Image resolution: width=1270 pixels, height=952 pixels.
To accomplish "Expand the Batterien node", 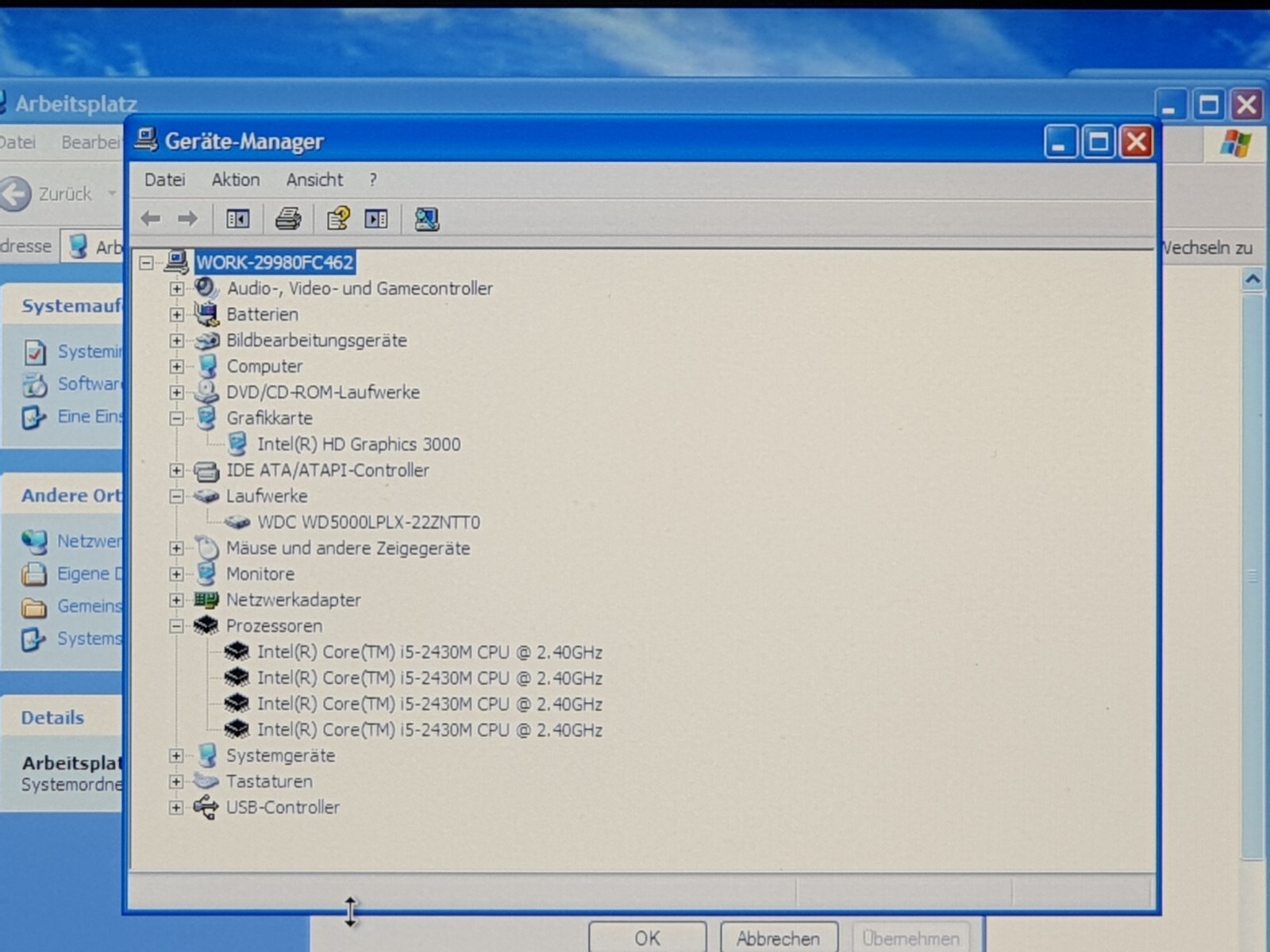I will click(176, 315).
